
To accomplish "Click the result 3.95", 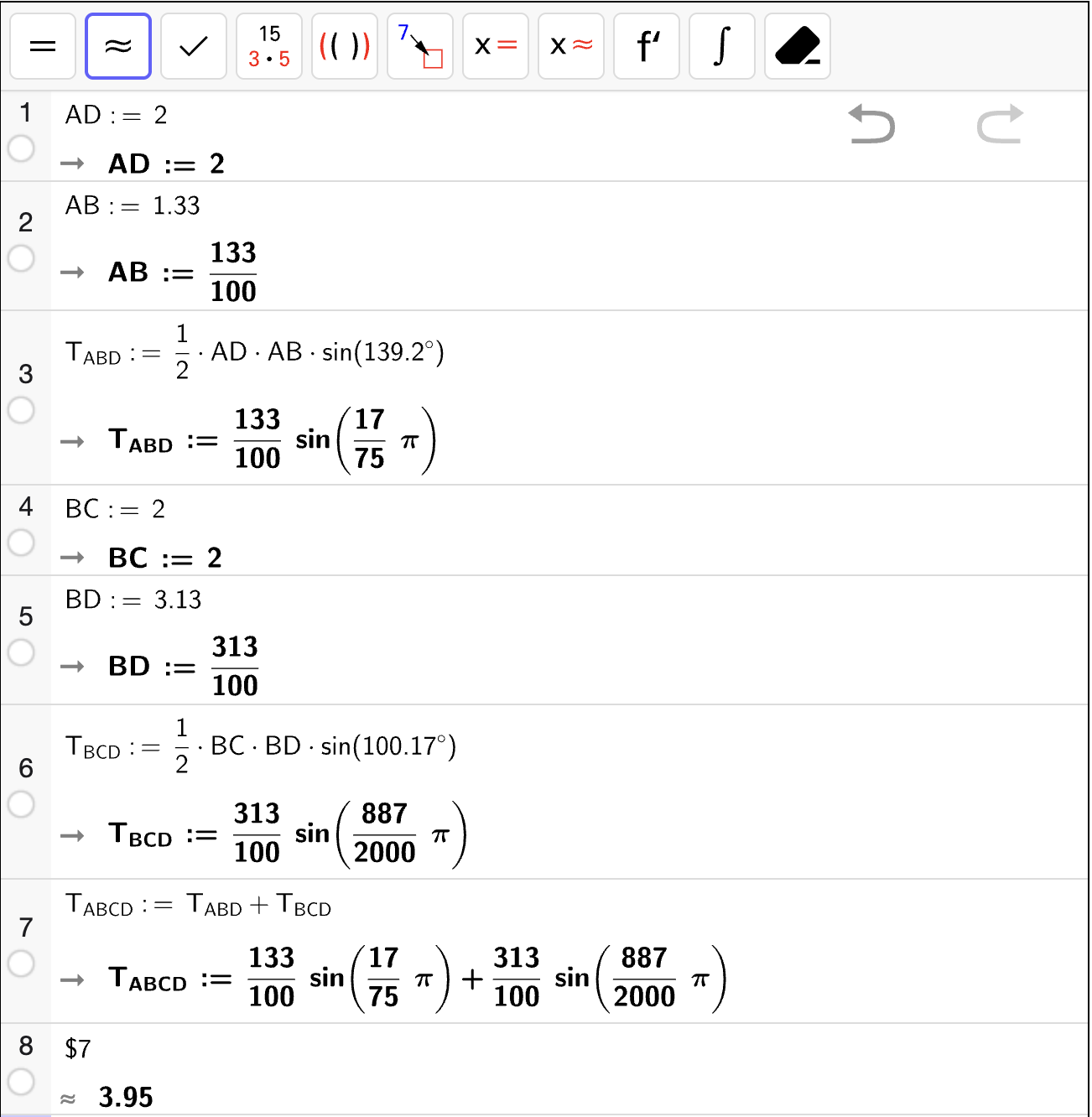I will (x=126, y=1097).
